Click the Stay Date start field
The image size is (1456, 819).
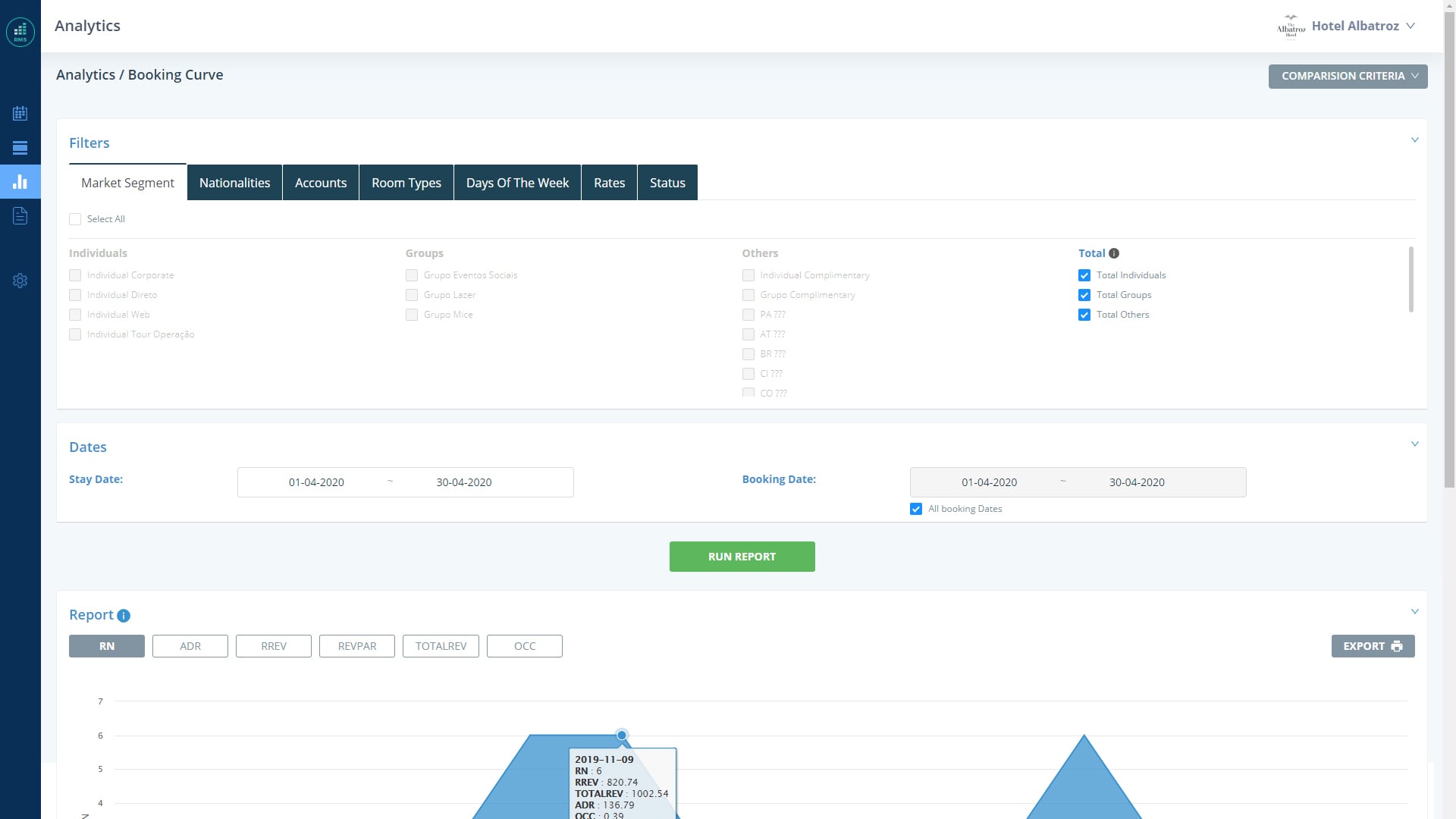(x=316, y=482)
